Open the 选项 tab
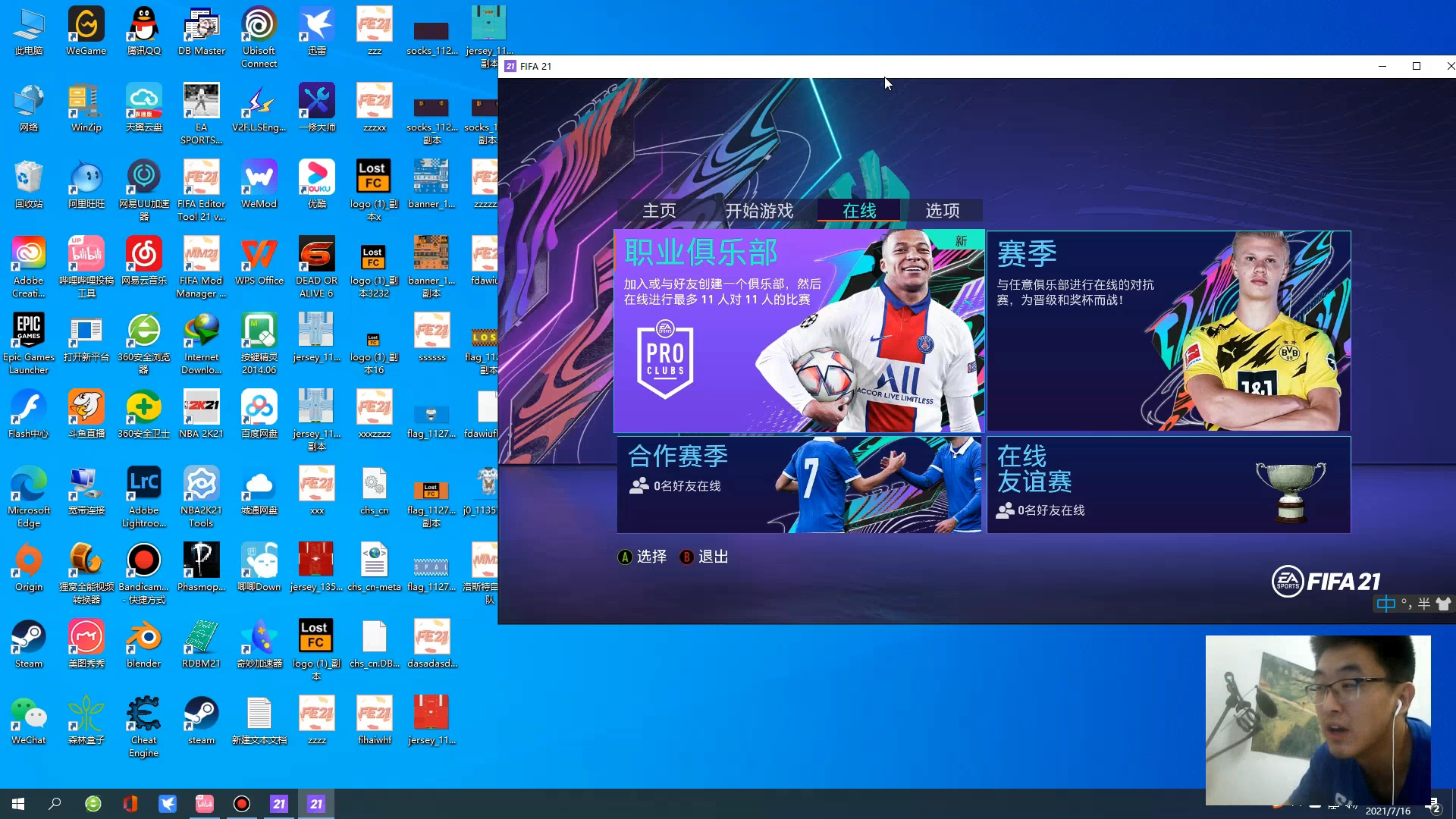 coord(942,210)
